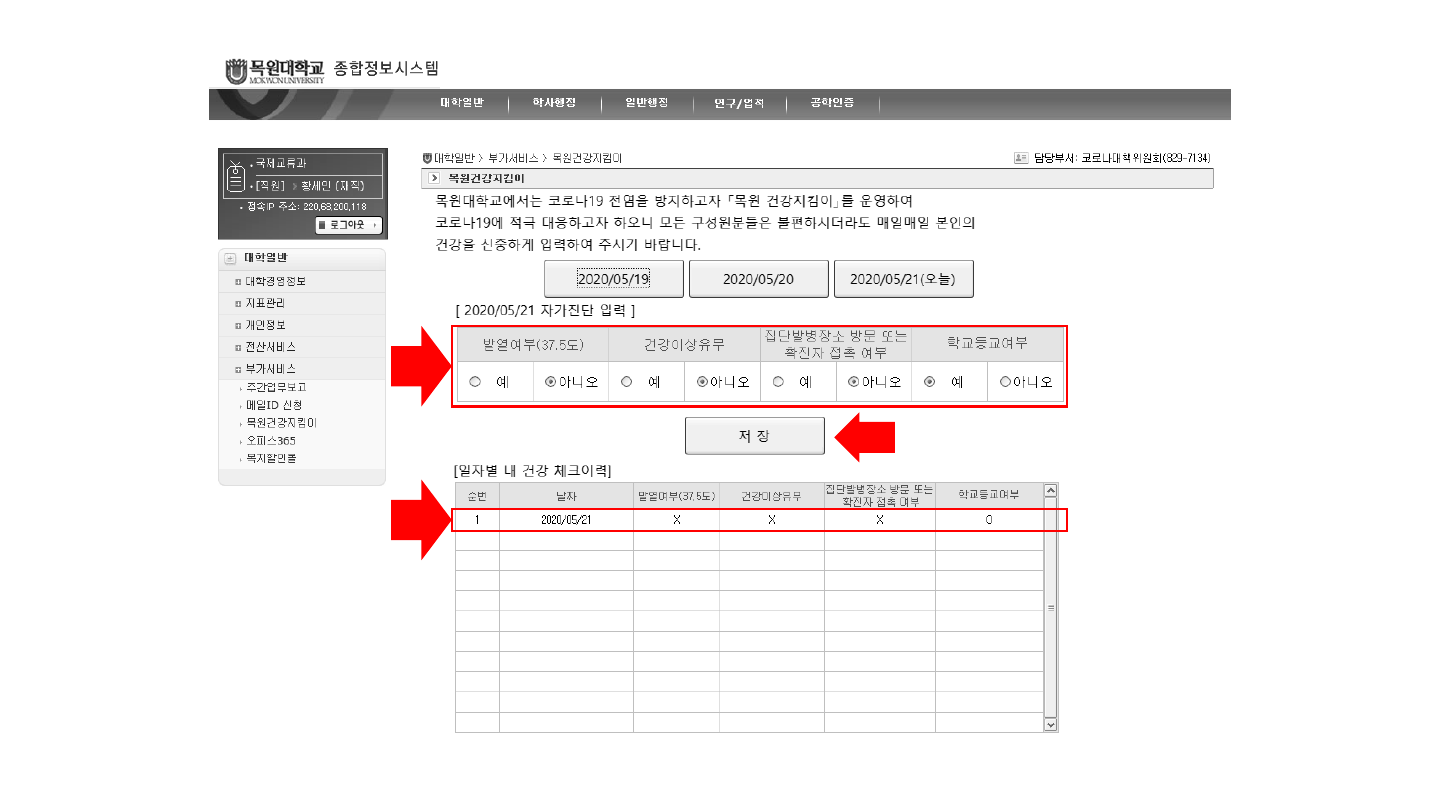This screenshot has height=810, width=1440.
Task: Select 예 for 집단발병장소 방문 여부
Action: pyautogui.click(x=778, y=381)
